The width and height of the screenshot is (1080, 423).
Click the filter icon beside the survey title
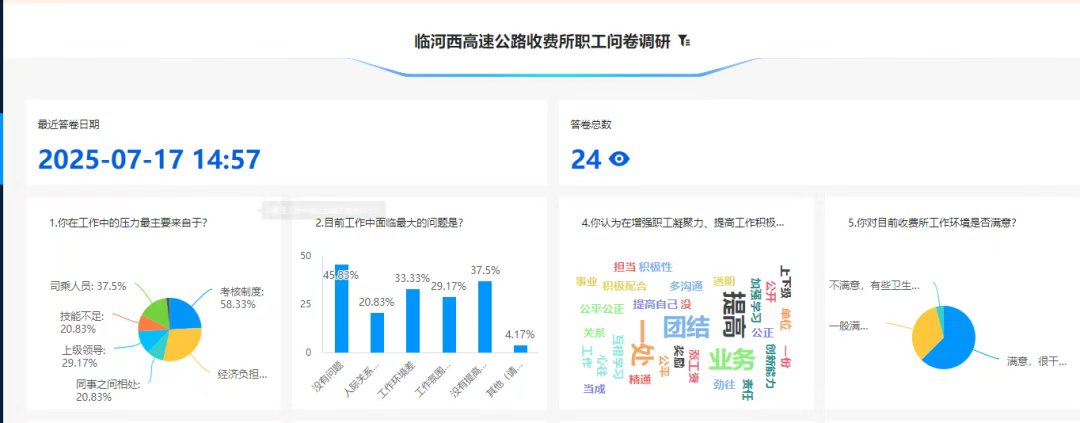tap(684, 41)
